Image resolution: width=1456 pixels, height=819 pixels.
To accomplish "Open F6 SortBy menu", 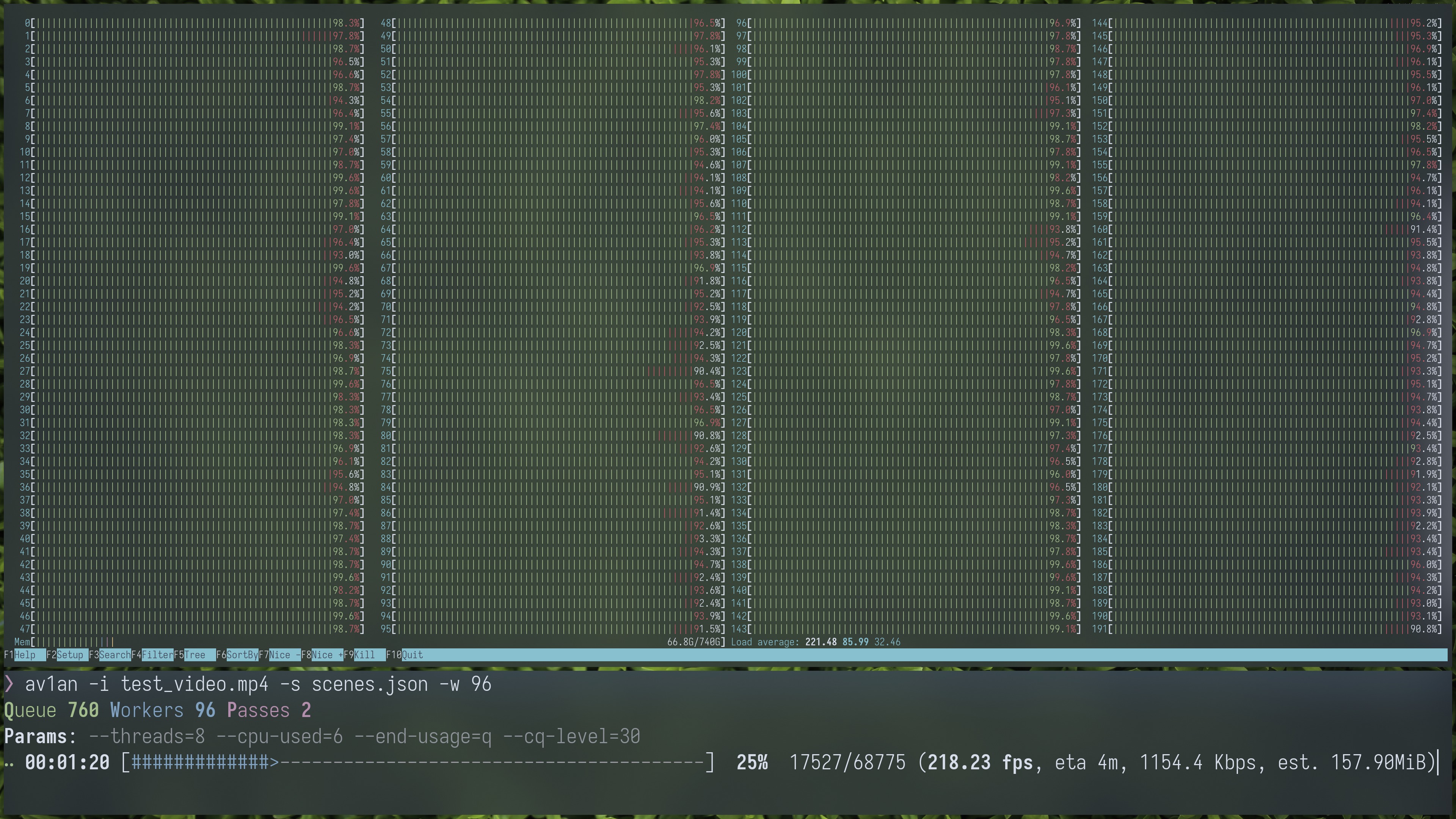I will coord(237,654).
